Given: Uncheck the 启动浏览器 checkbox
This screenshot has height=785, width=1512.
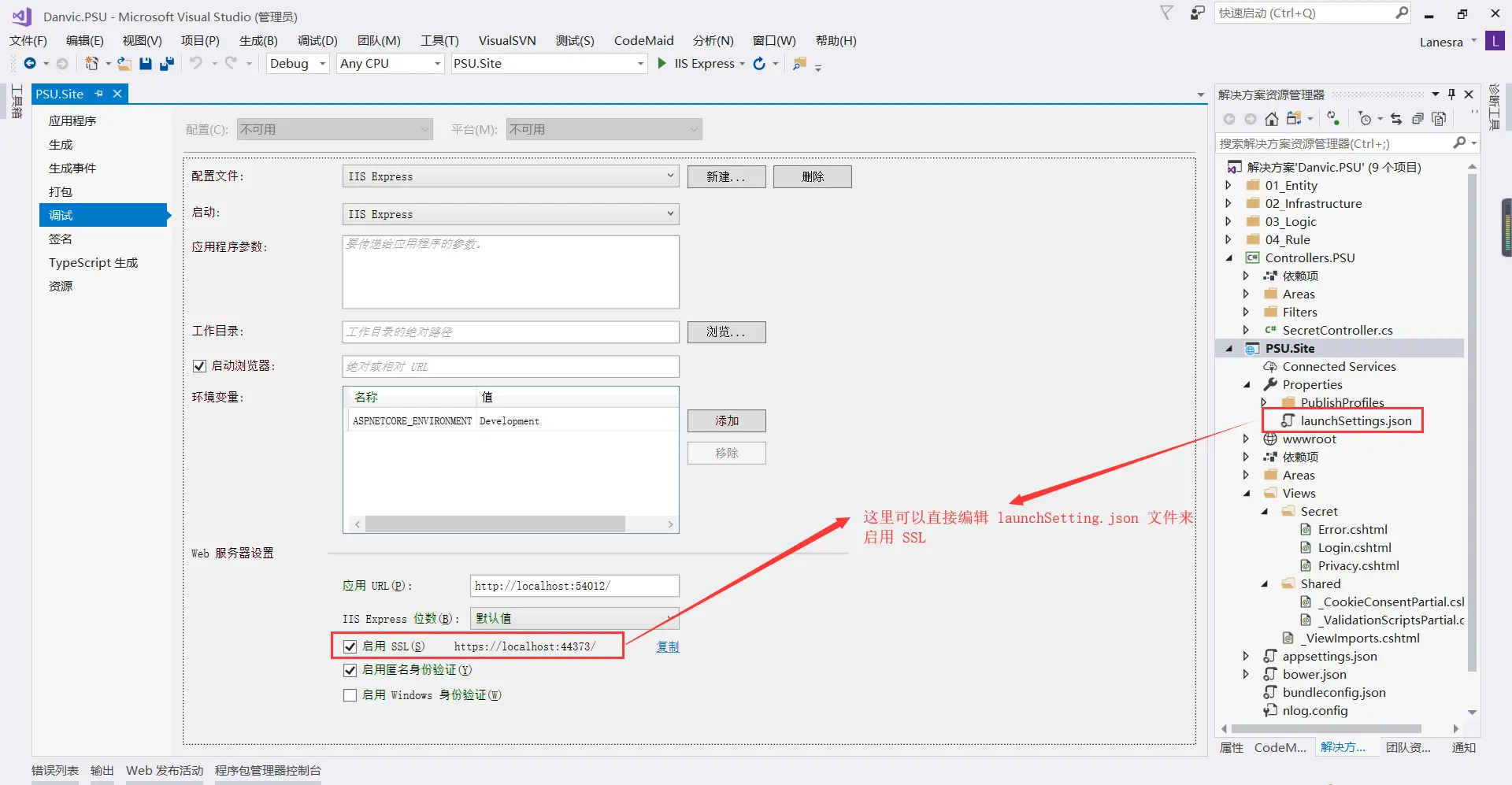Looking at the screenshot, I should 199,365.
